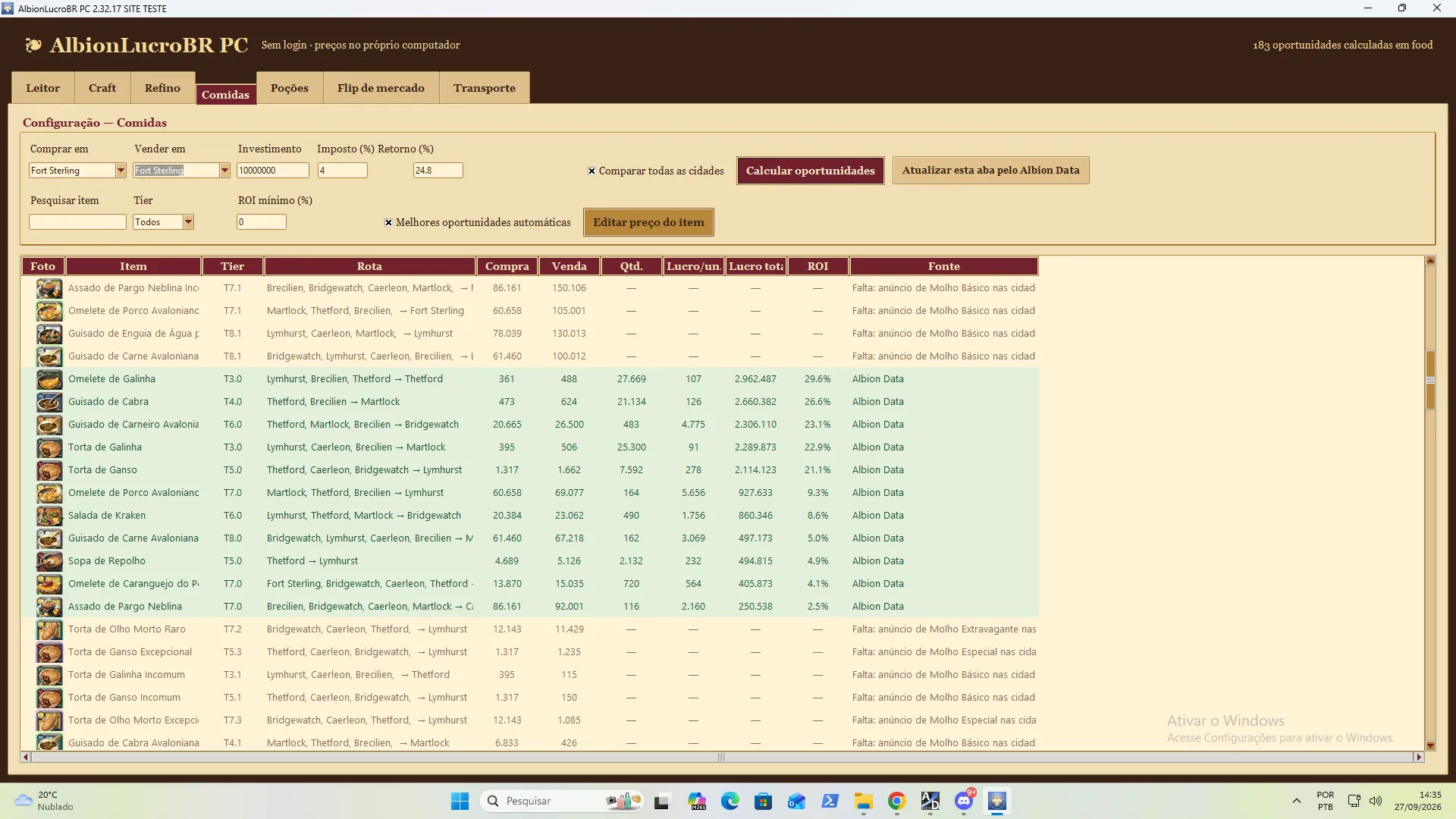Open Microsoft Edge from the taskbar
The width and height of the screenshot is (1456, 819).
coord(730,801)
